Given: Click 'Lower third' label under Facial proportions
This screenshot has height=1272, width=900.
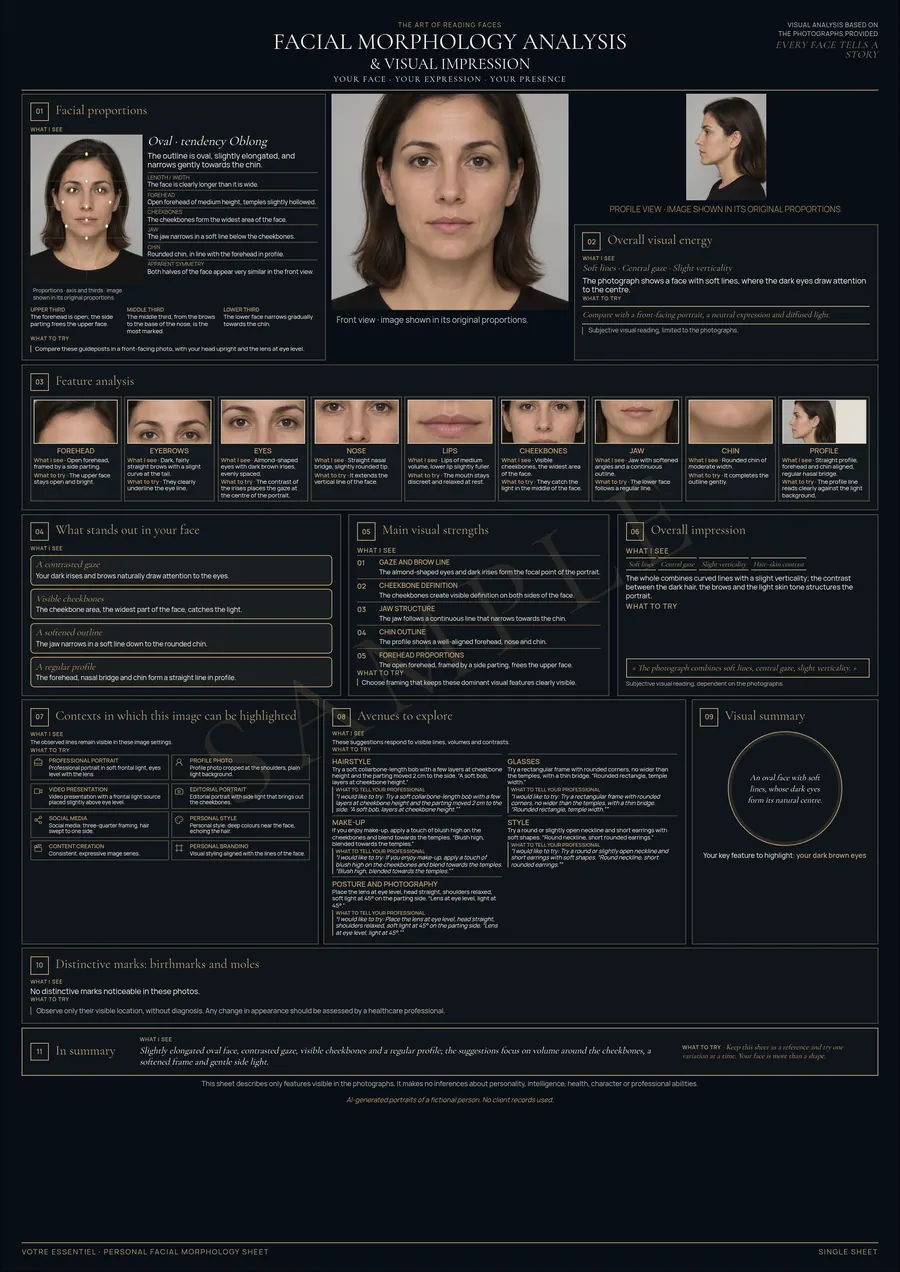Looking at the screenshot, I should point(241,310).
